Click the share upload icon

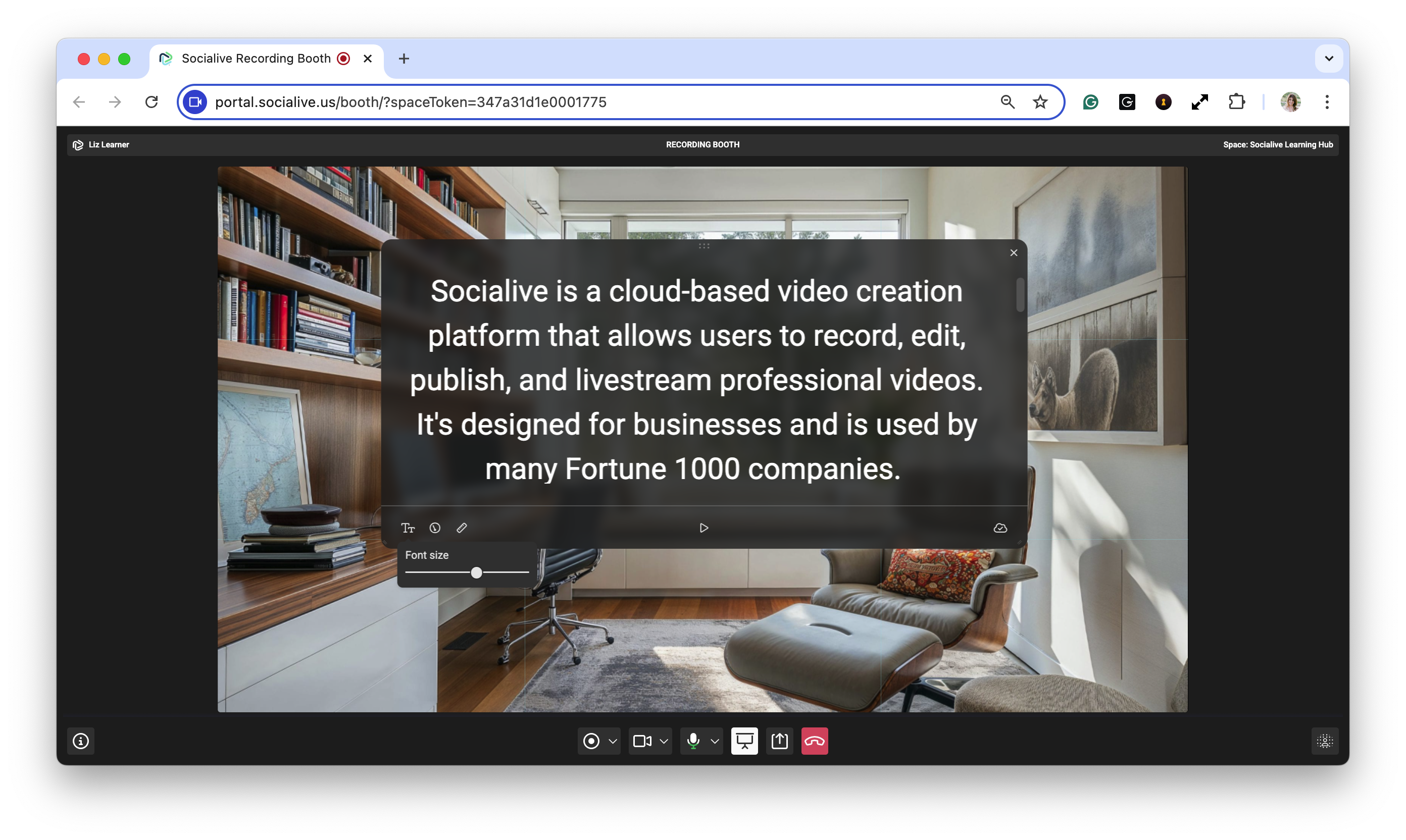[779, 741]
